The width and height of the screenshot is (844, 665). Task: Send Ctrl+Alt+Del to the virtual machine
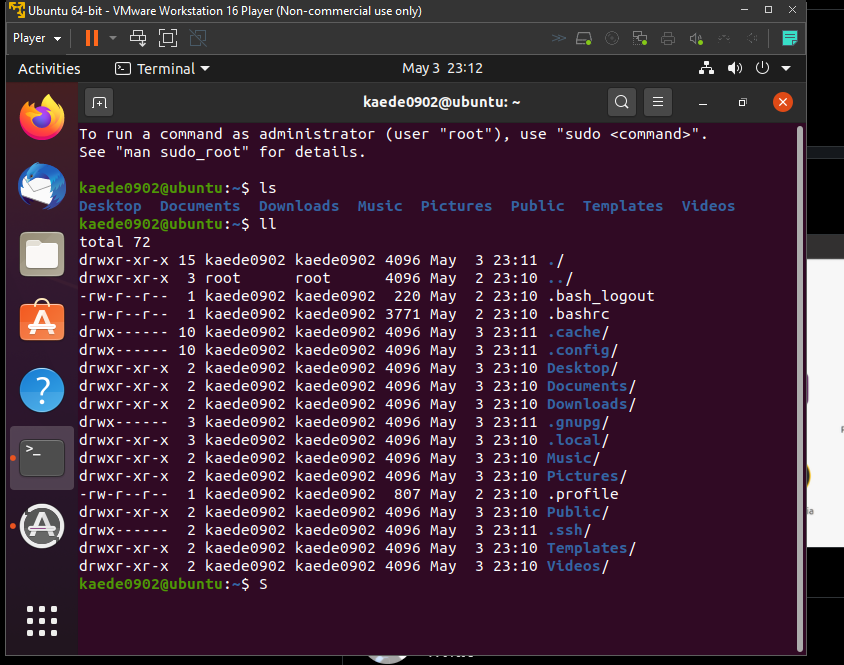pyautogui.click(x=138, y=37)
